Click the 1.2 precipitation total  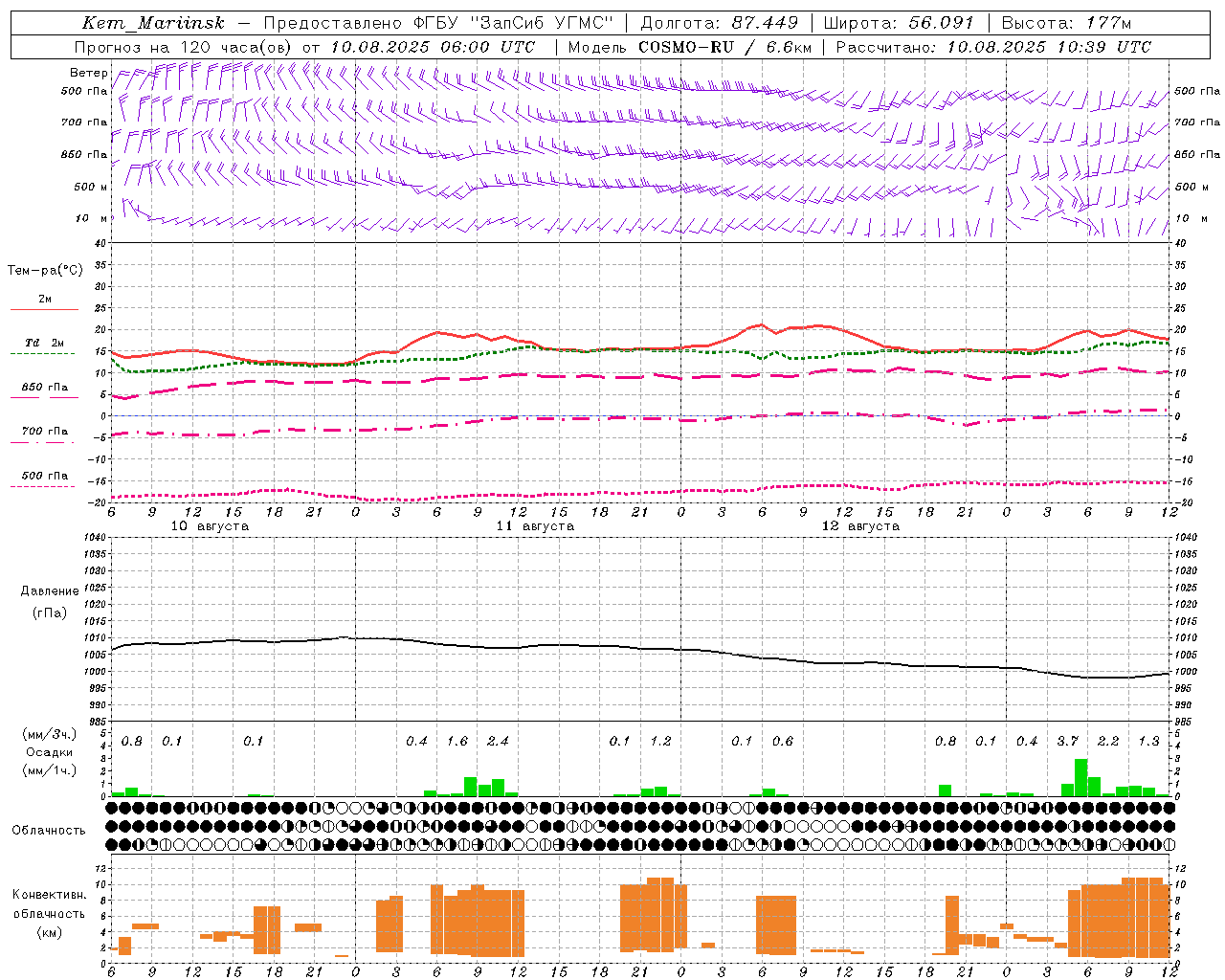[660, 741]
